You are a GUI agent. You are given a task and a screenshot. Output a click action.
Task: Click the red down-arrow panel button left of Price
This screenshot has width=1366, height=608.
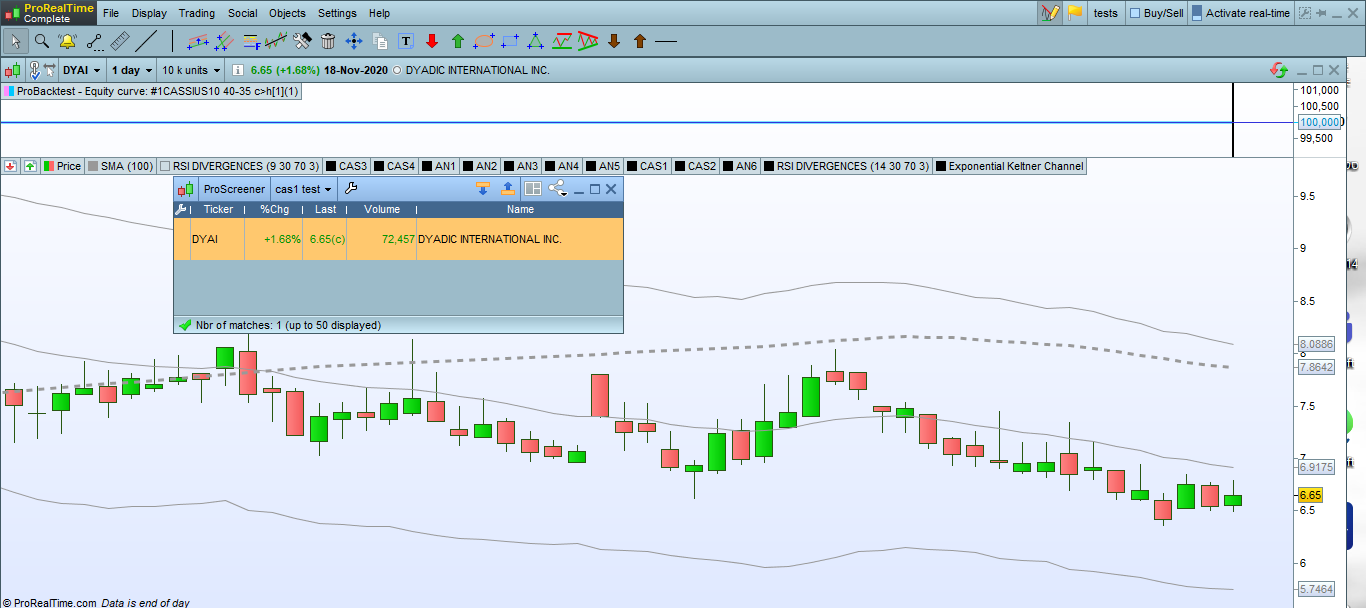point(11,166)
